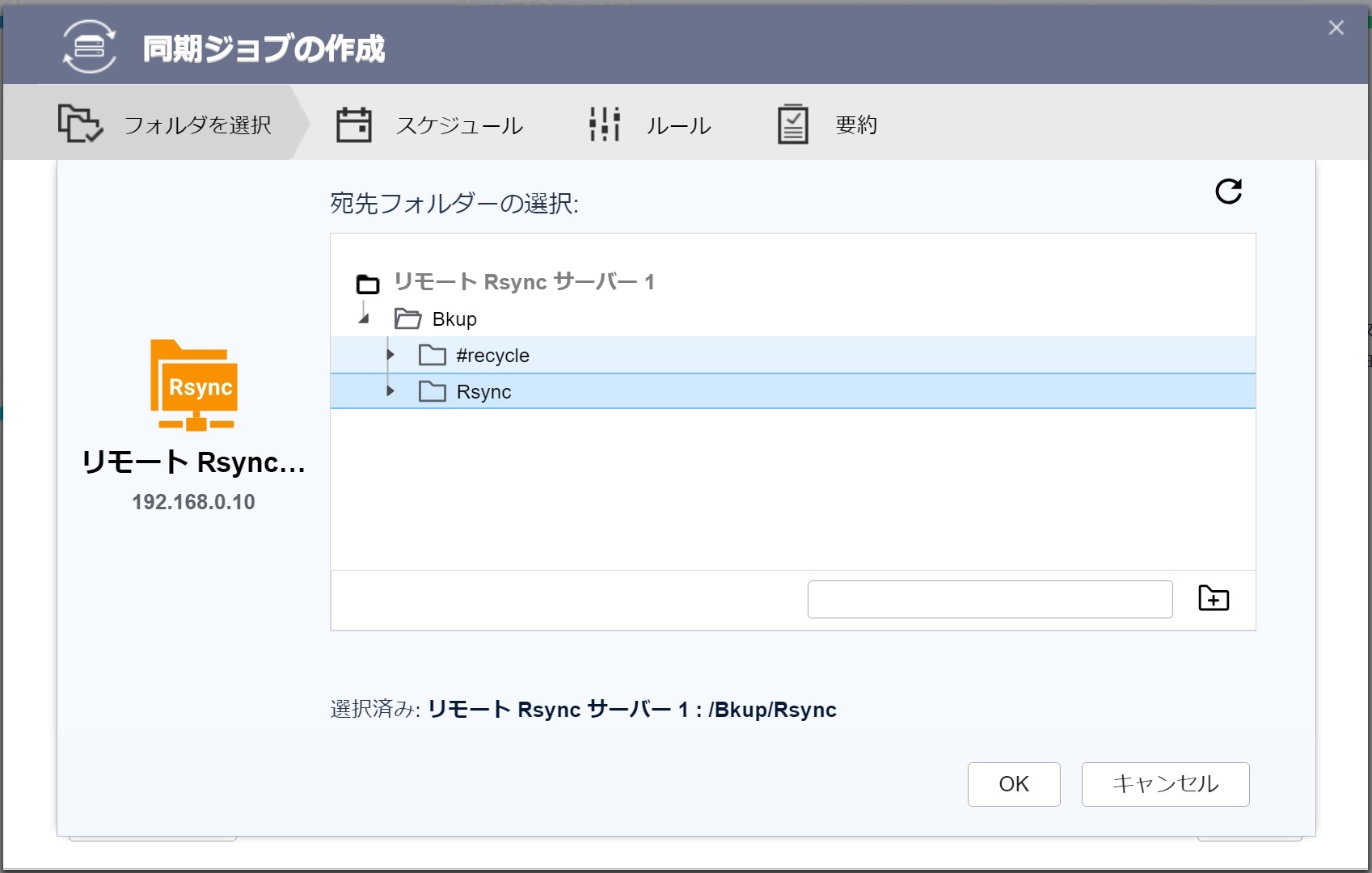
Task: Click the schedule calendar icon
Action: point(353,125)
